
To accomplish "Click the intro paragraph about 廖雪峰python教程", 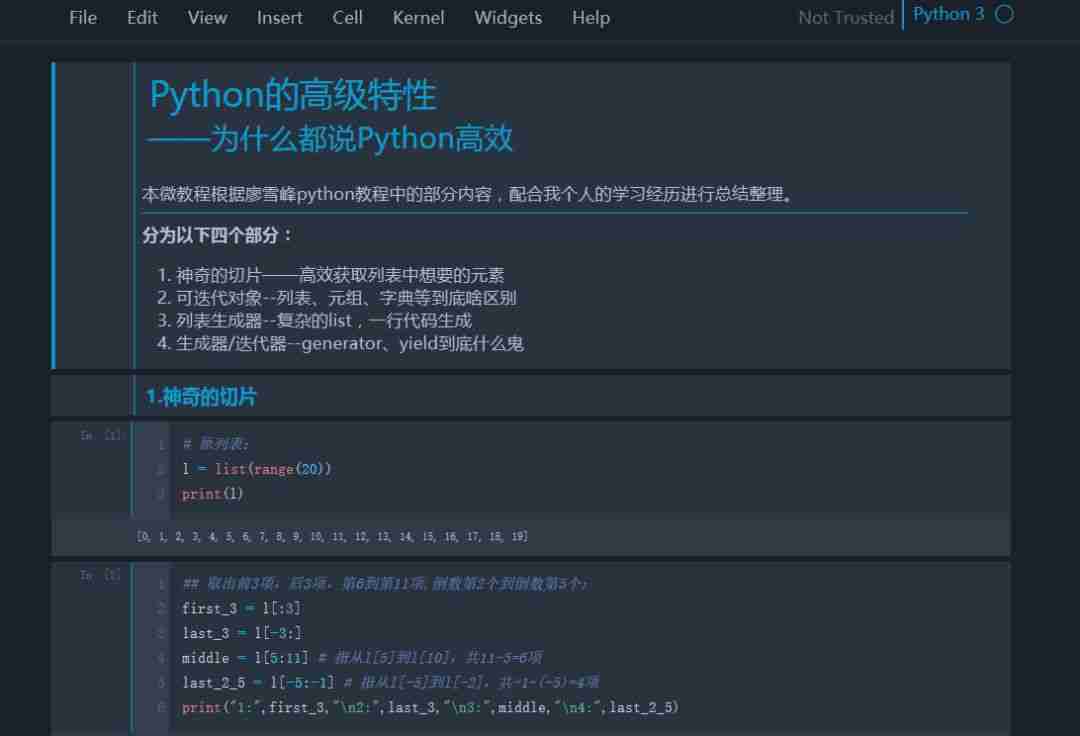I will click(x=468, y=194).
